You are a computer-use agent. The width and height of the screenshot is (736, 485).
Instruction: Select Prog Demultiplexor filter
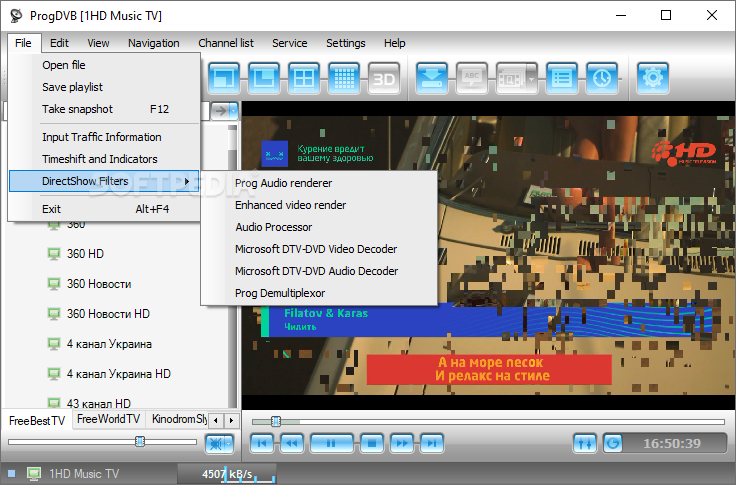coord(319,293)
